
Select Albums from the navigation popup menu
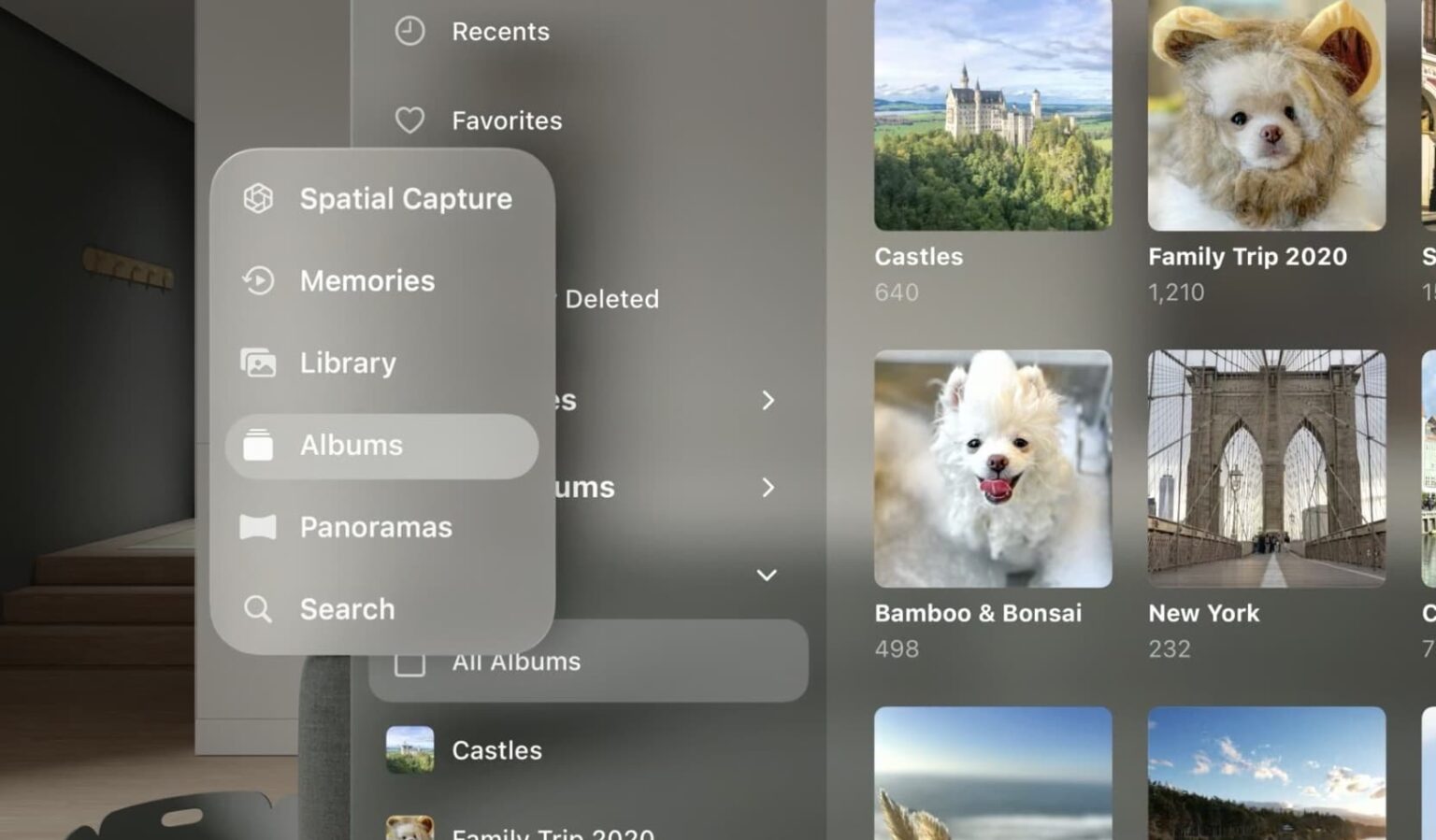[351, 446]
